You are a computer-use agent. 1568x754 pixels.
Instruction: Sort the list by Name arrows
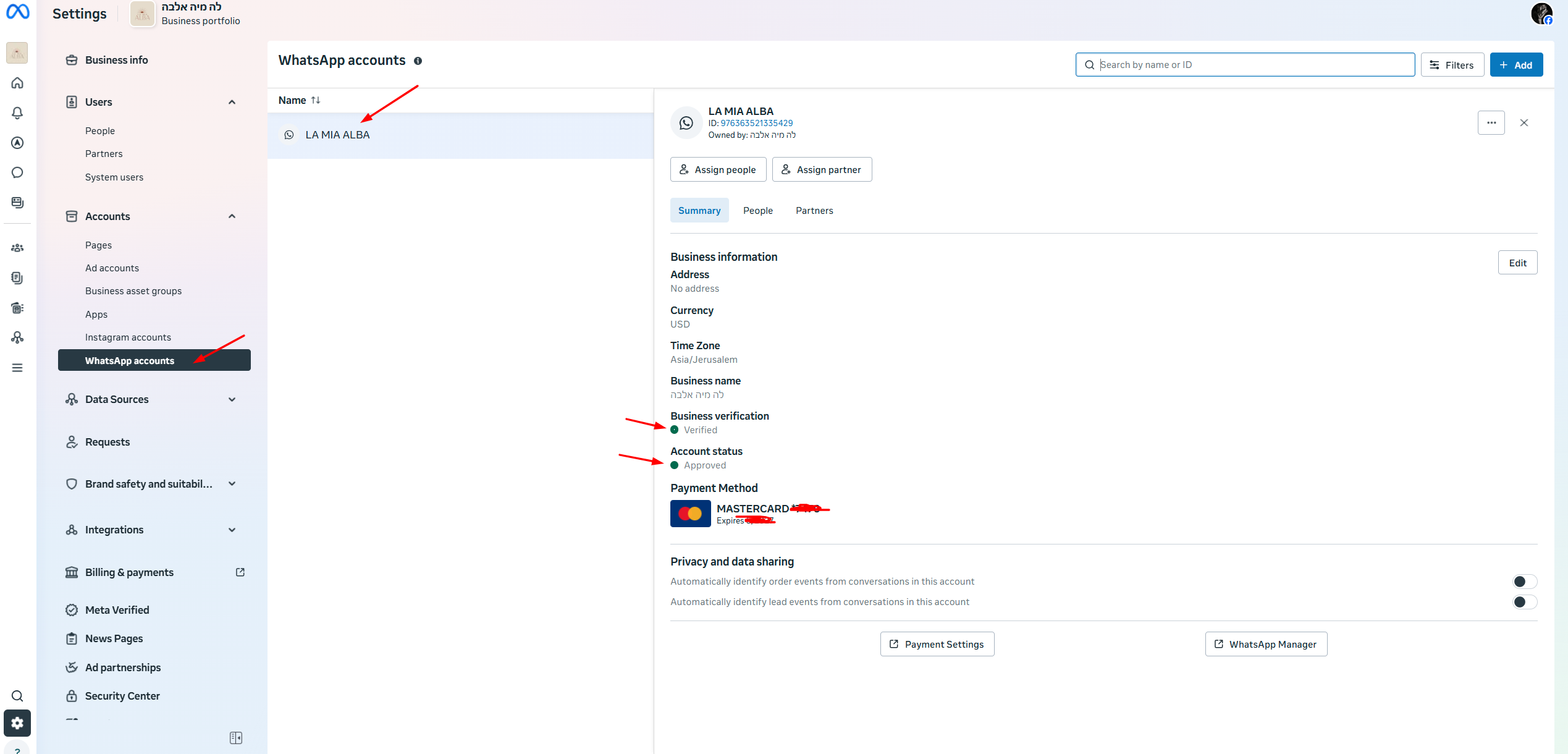[x=316, y=100]
